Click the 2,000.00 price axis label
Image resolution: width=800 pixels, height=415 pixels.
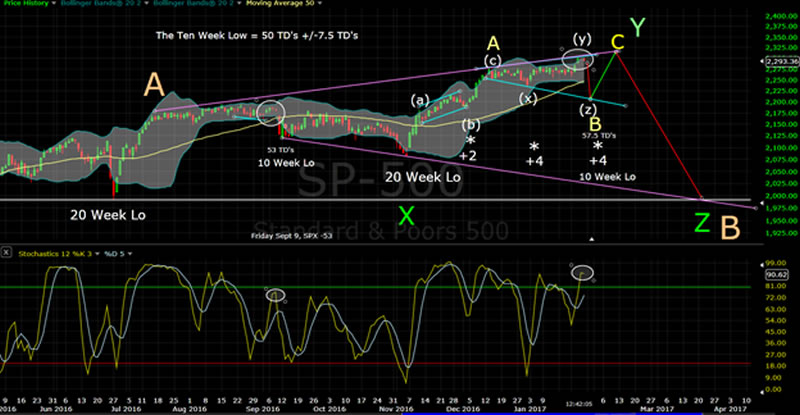782,196
